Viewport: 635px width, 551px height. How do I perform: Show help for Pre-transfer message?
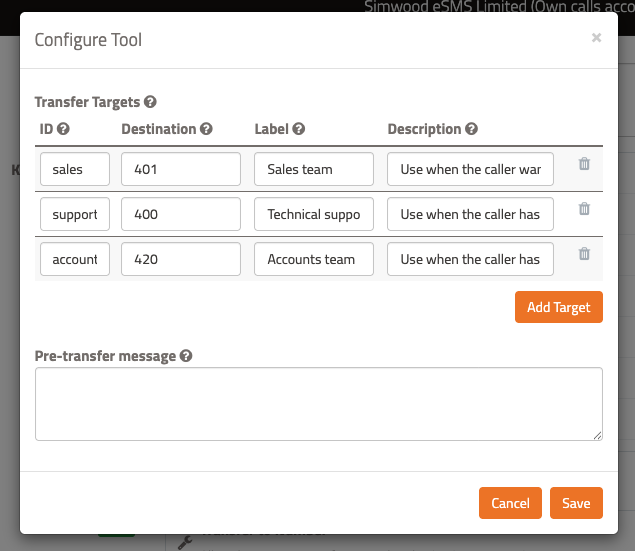point(186,356)
